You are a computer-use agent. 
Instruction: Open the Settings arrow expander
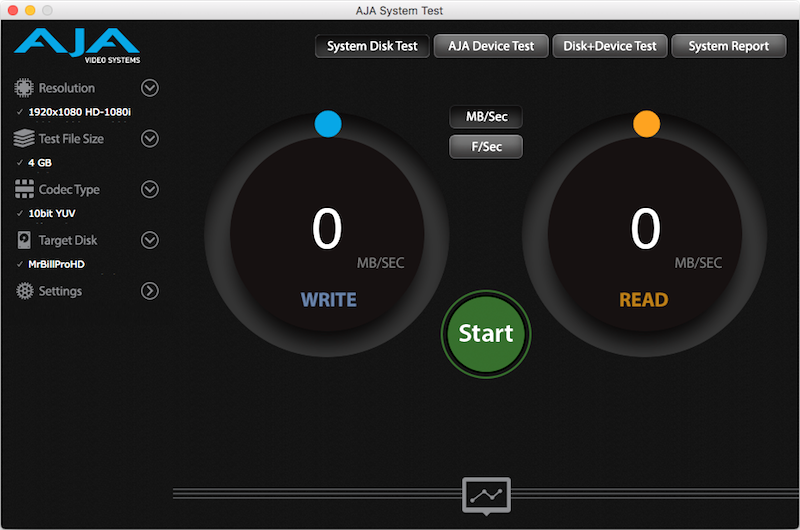[x=150, y=291]
